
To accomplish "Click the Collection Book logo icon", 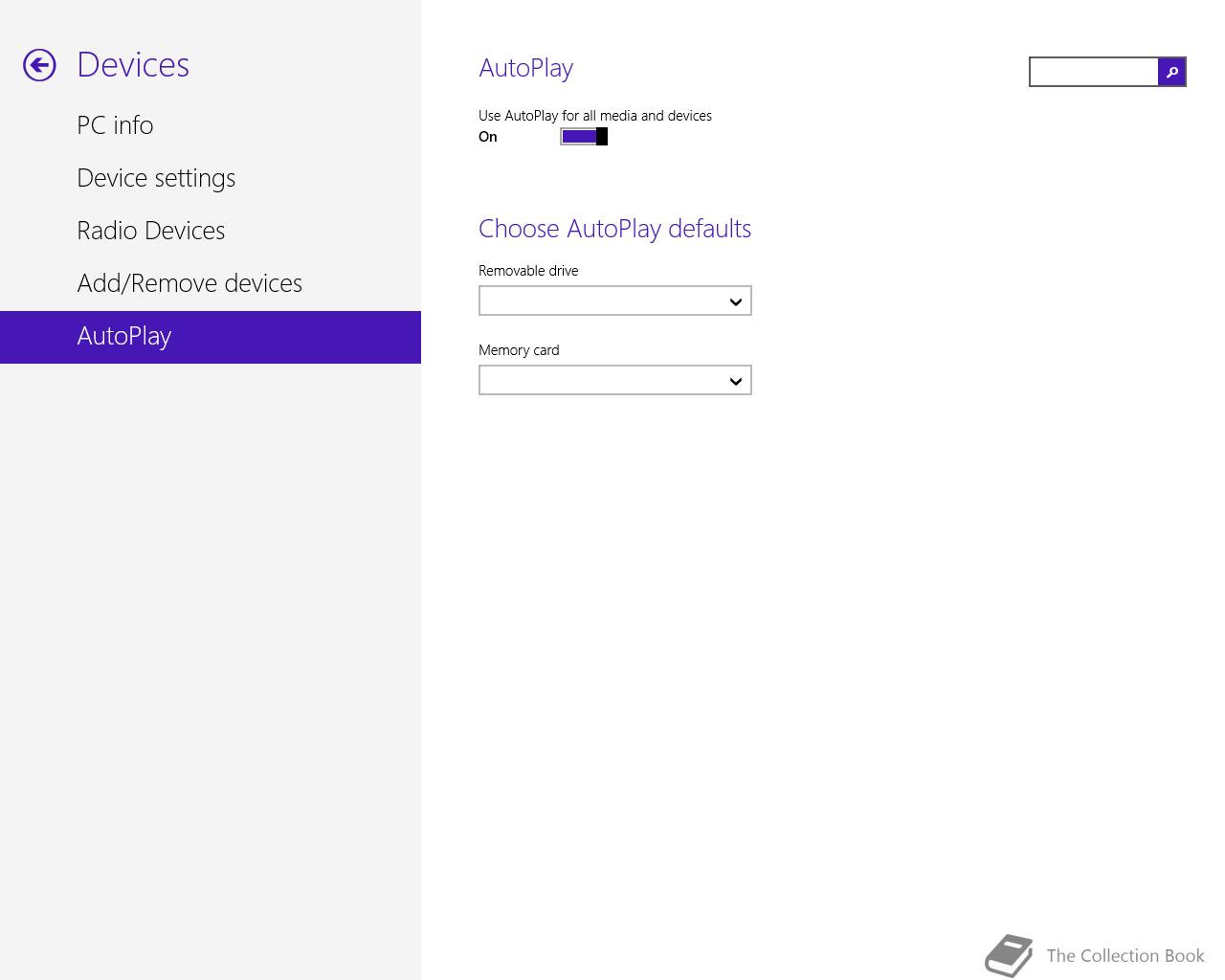I will tap(1009, 955).
